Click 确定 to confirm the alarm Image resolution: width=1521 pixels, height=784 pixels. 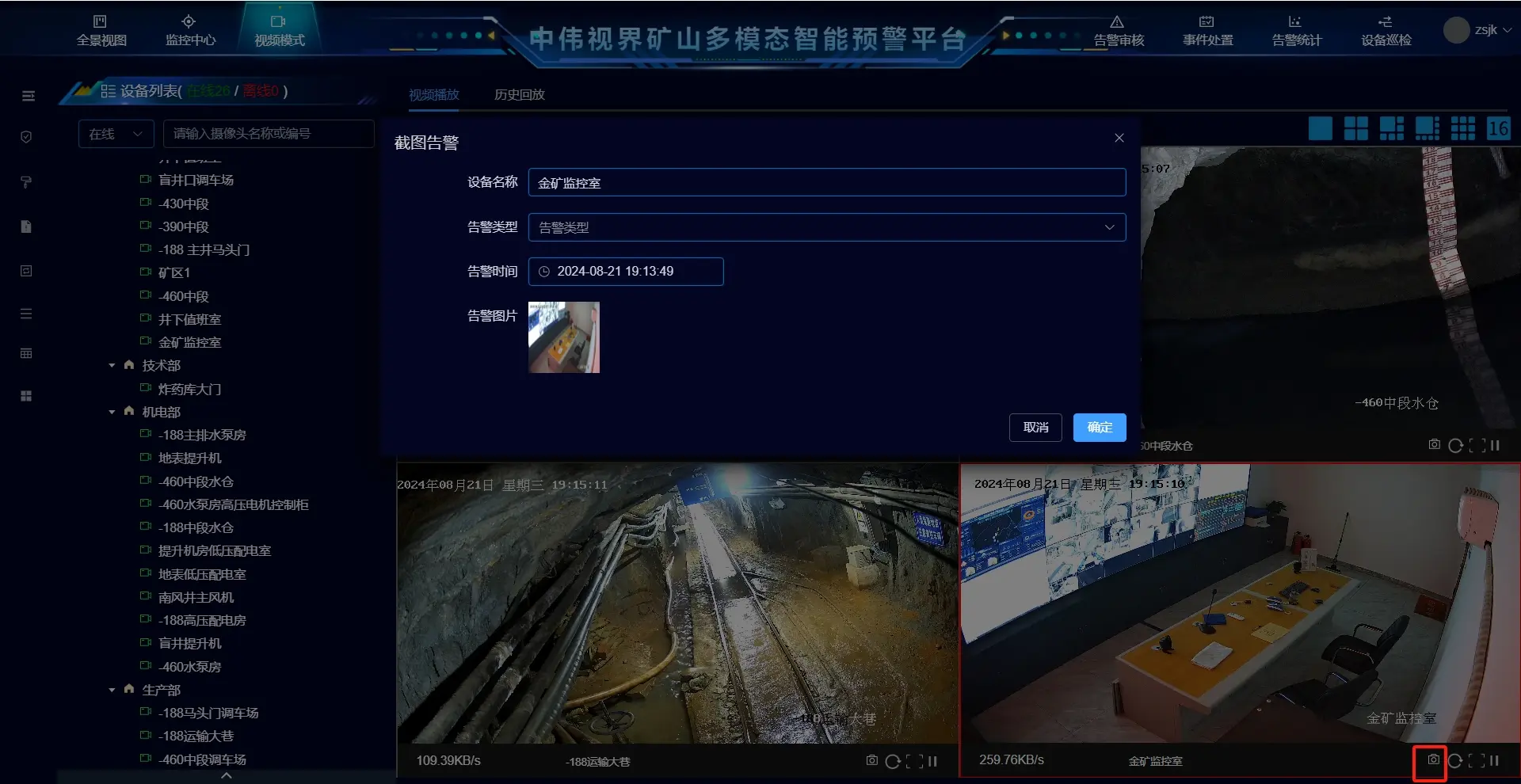click(1100, 428)
